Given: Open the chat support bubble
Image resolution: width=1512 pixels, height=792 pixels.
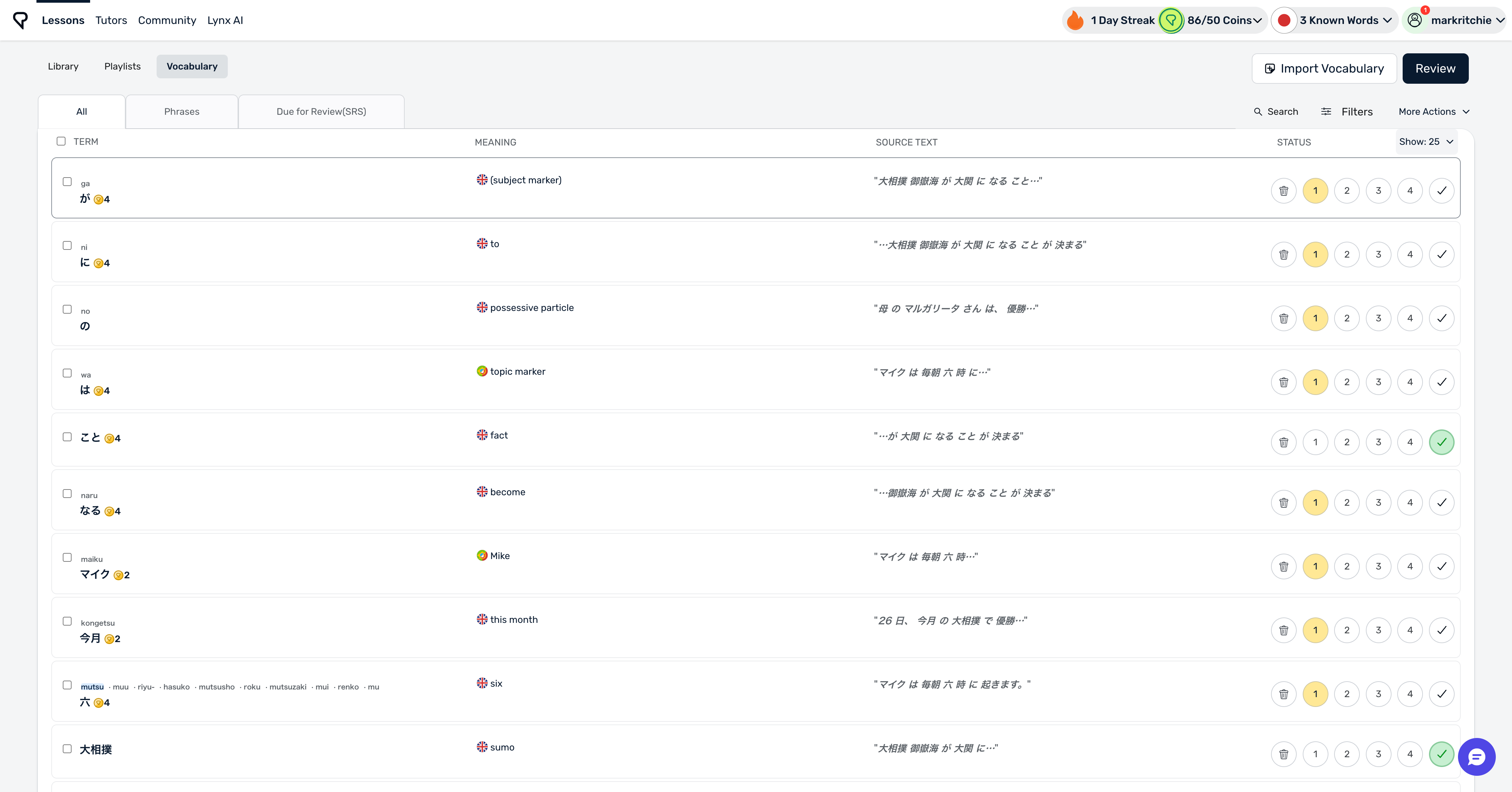Looking at the screenshot, I should coord(1476,757).
